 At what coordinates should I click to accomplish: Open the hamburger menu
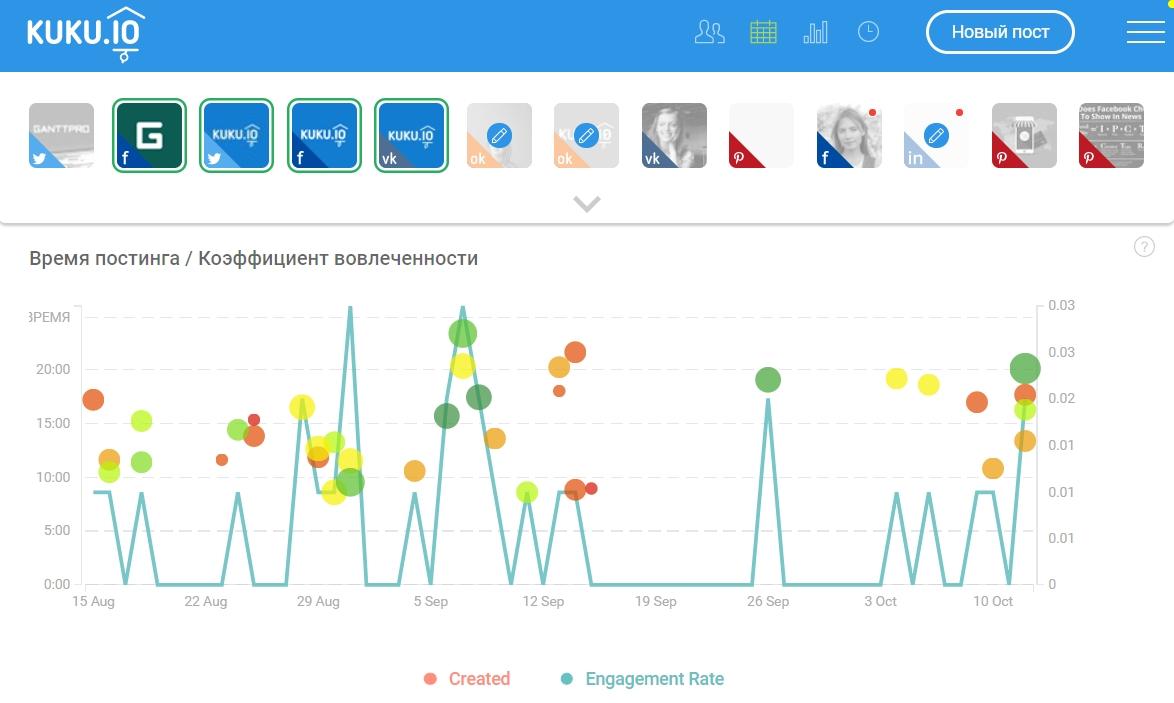[x=1145, y=32]
